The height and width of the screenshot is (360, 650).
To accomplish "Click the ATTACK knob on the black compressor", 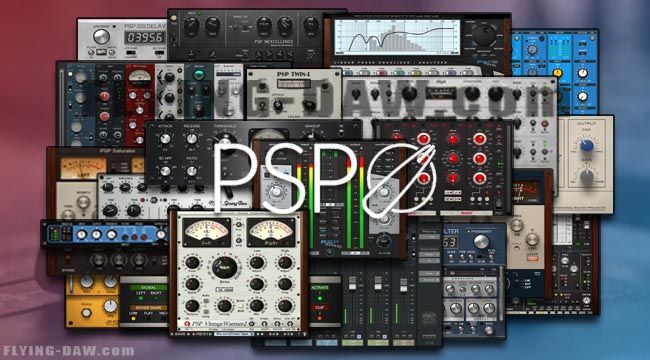I will [165, 139].
